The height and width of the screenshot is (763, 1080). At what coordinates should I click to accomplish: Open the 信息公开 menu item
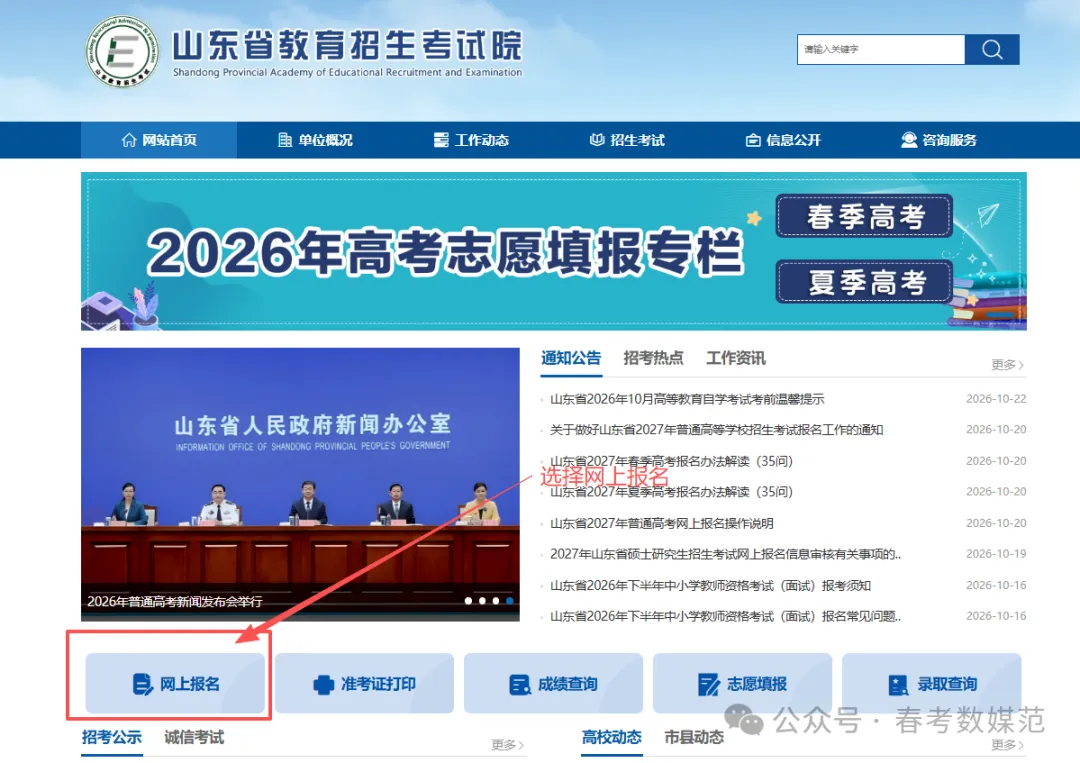783,140
